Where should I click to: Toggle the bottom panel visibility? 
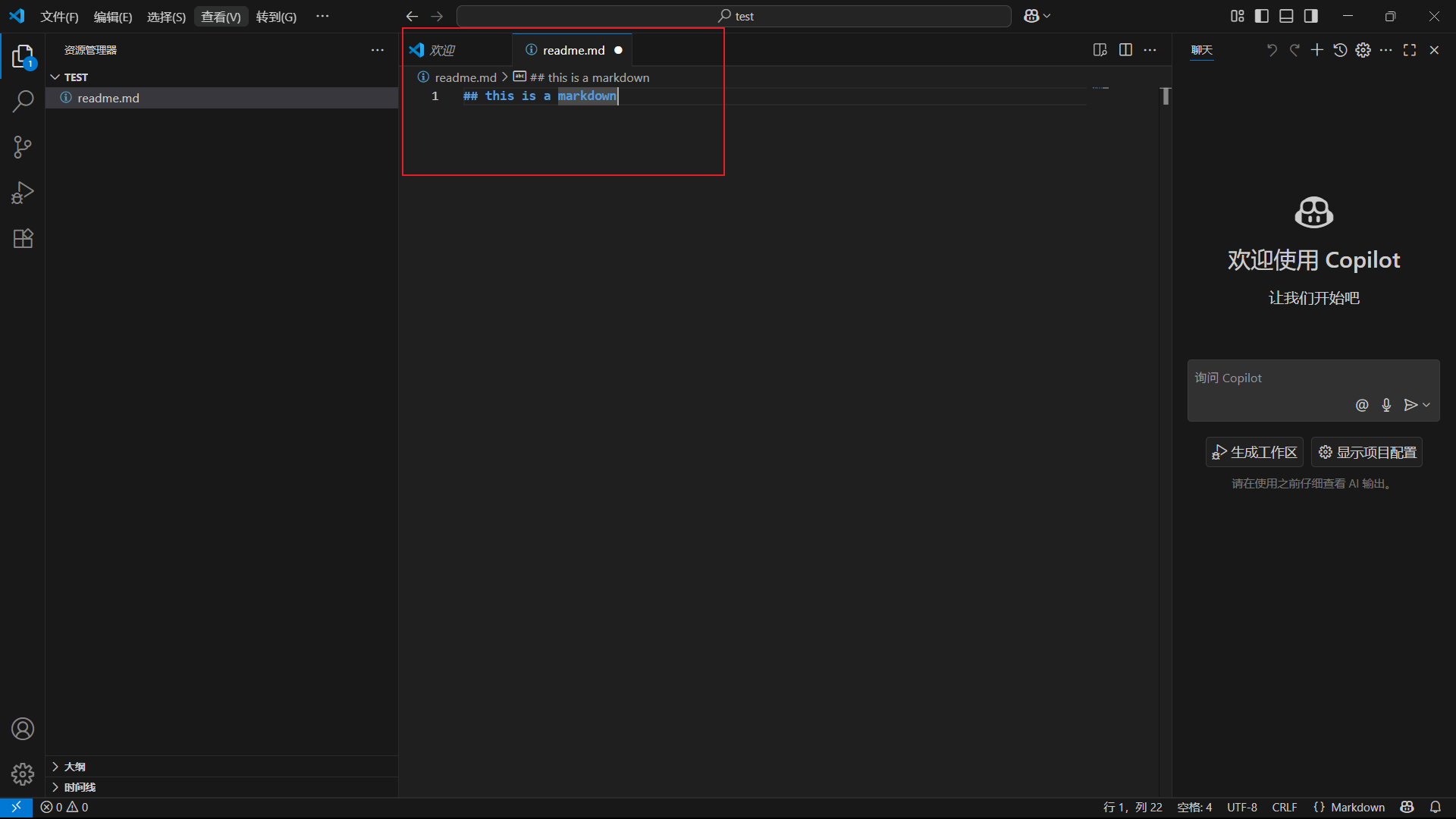click(x=1286, y=16)
